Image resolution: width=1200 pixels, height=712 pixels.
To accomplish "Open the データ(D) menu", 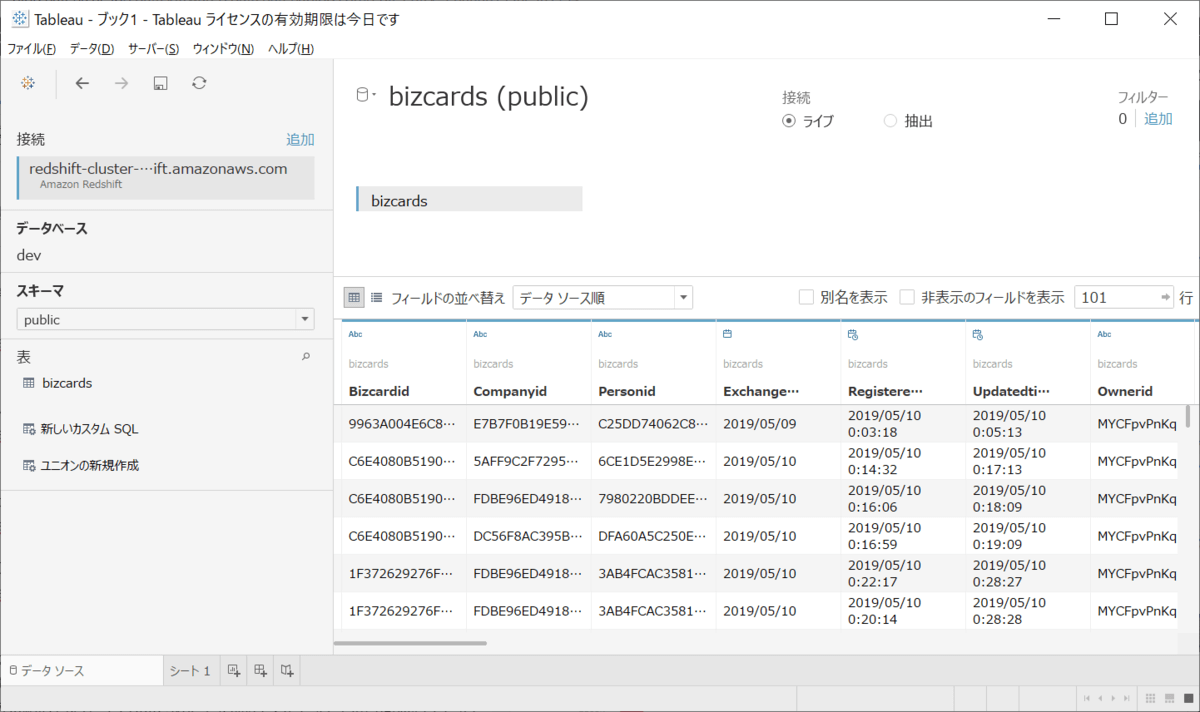I will (x=92, y=49).
